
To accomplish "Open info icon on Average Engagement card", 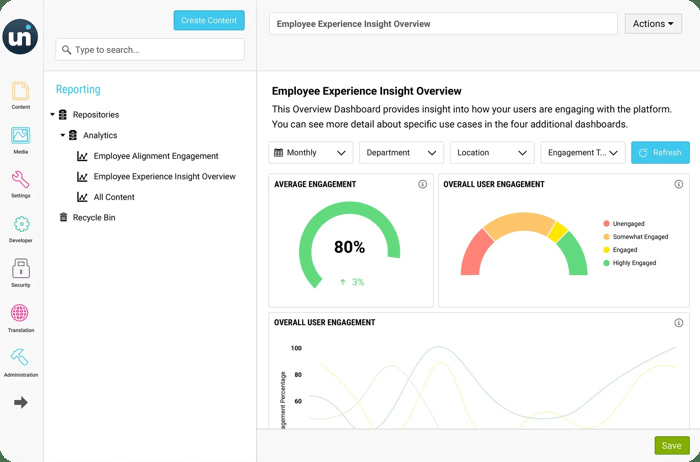I will [x=422, y=184].
